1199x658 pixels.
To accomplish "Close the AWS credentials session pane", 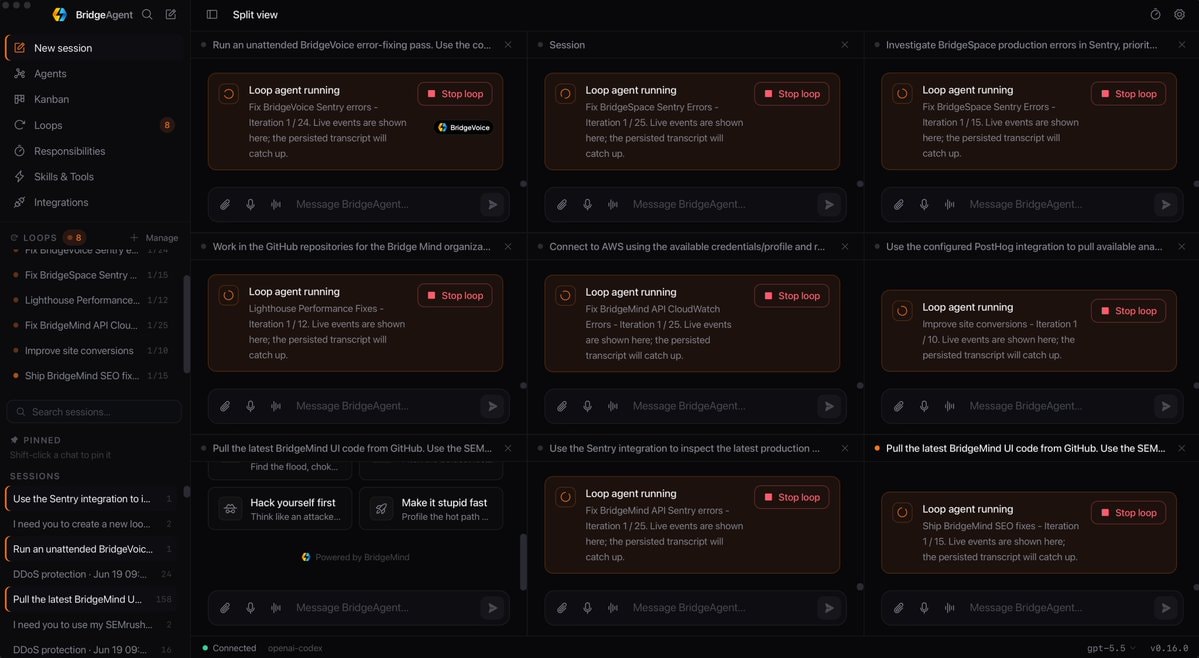I will tap(845, 247).
